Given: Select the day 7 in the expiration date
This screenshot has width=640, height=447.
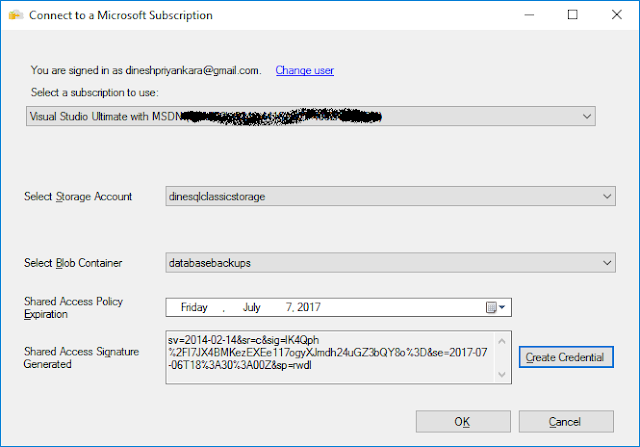Looking at the screenshot, I should (289, 308).
